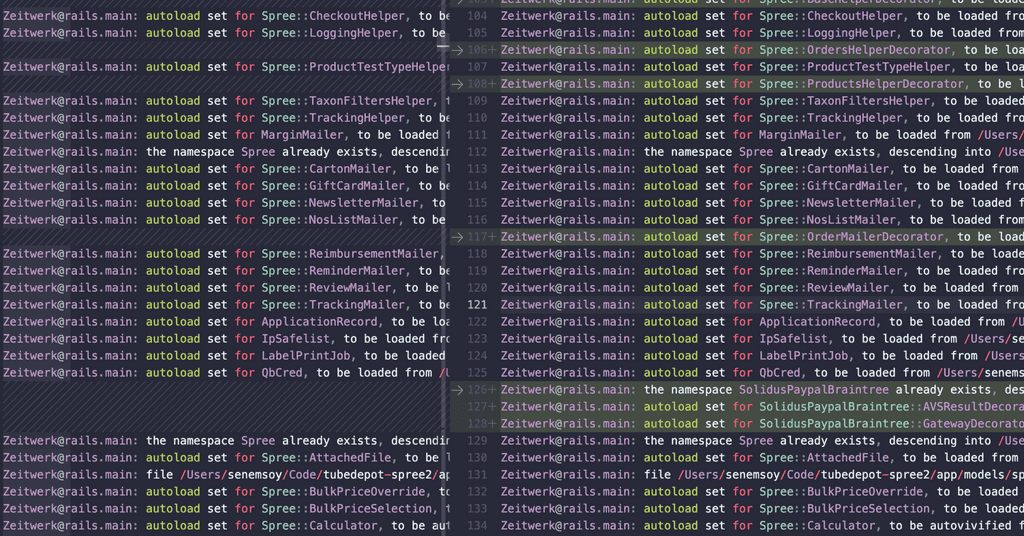Click MarginMailer row in right pane
Screen dimensions: 1024x536
click(x=762, y=135)
